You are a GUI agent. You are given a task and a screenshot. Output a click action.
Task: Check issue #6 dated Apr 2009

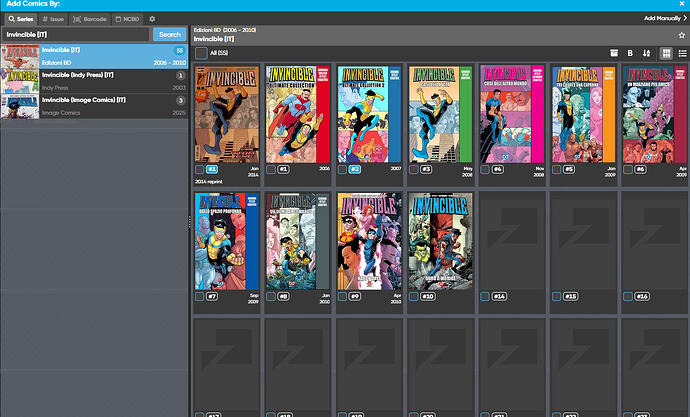(628, 169)
